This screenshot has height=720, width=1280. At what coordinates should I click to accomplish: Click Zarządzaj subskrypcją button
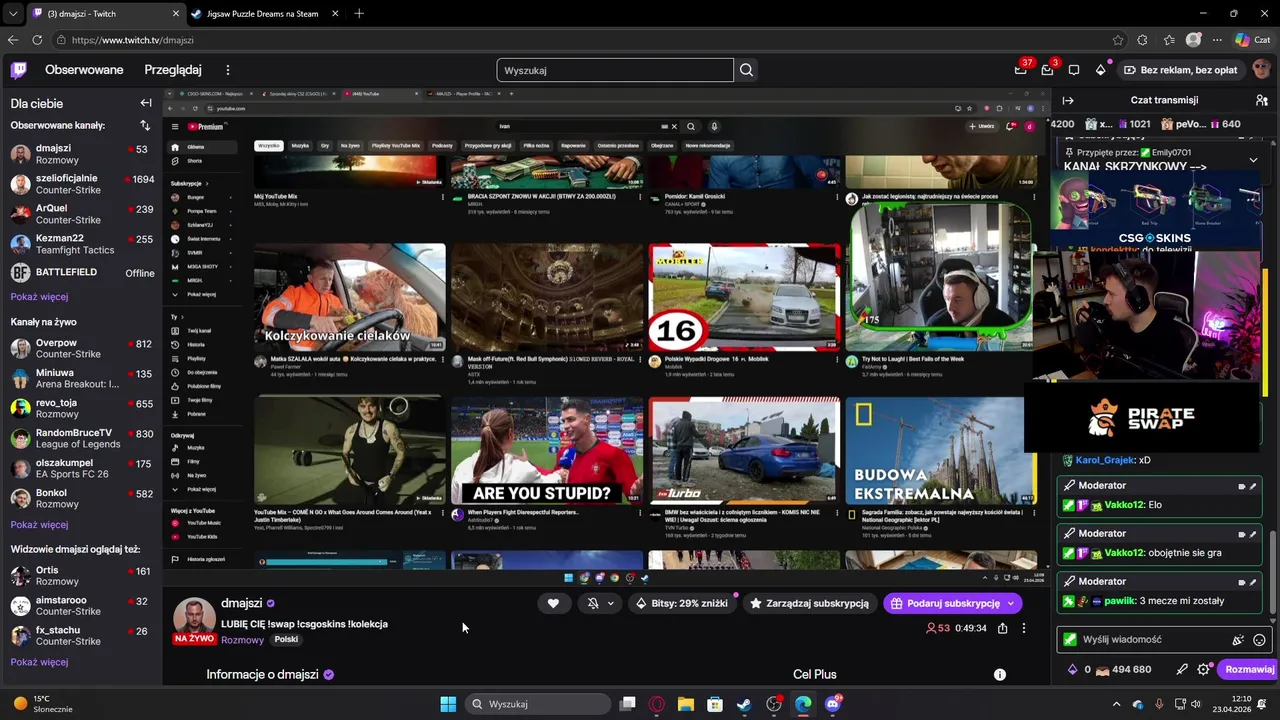pyautogui.click(x=809, y=603)
